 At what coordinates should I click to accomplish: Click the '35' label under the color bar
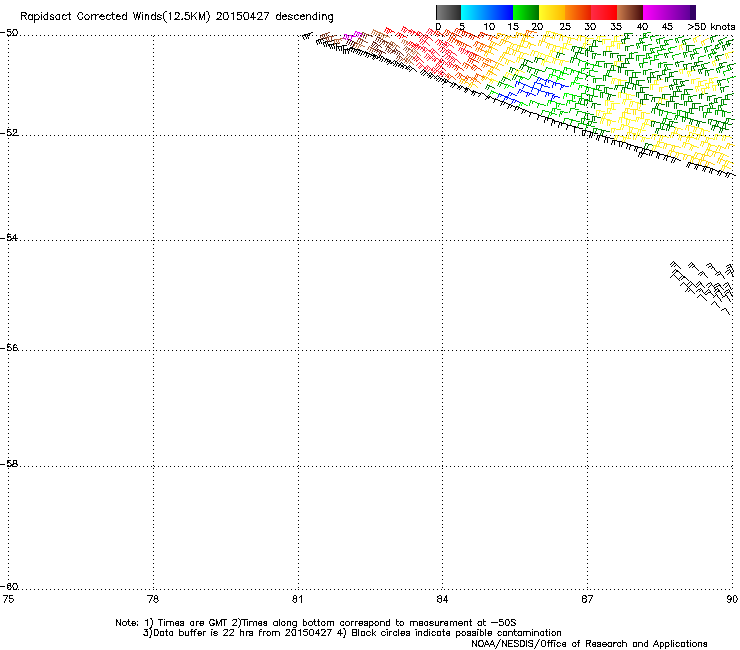pyautogui.click(x=616, y=27)
